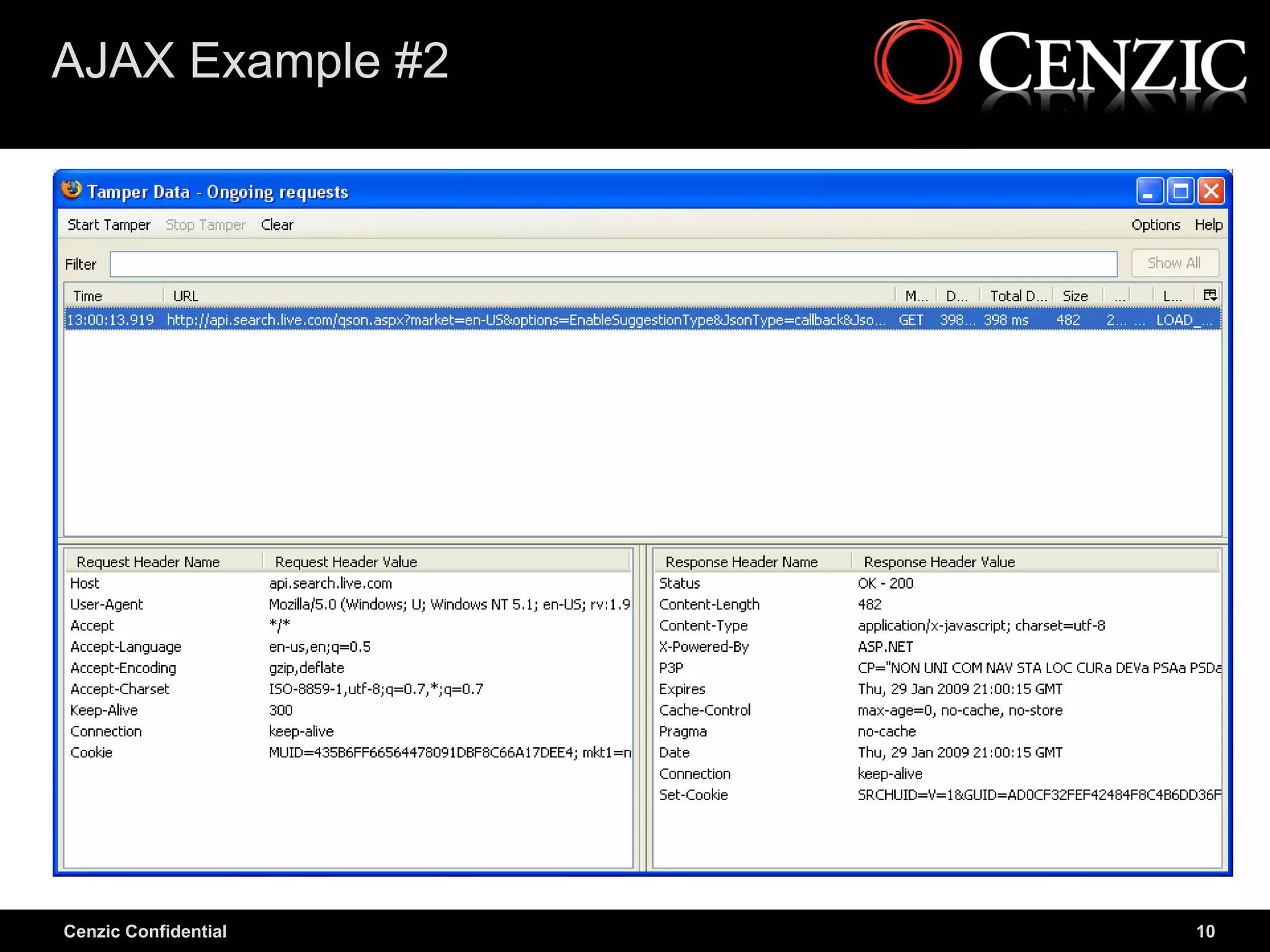Click the gzip,deflate header value
1270x952 pixels.
pyautogui.click(x=306, y=668)
